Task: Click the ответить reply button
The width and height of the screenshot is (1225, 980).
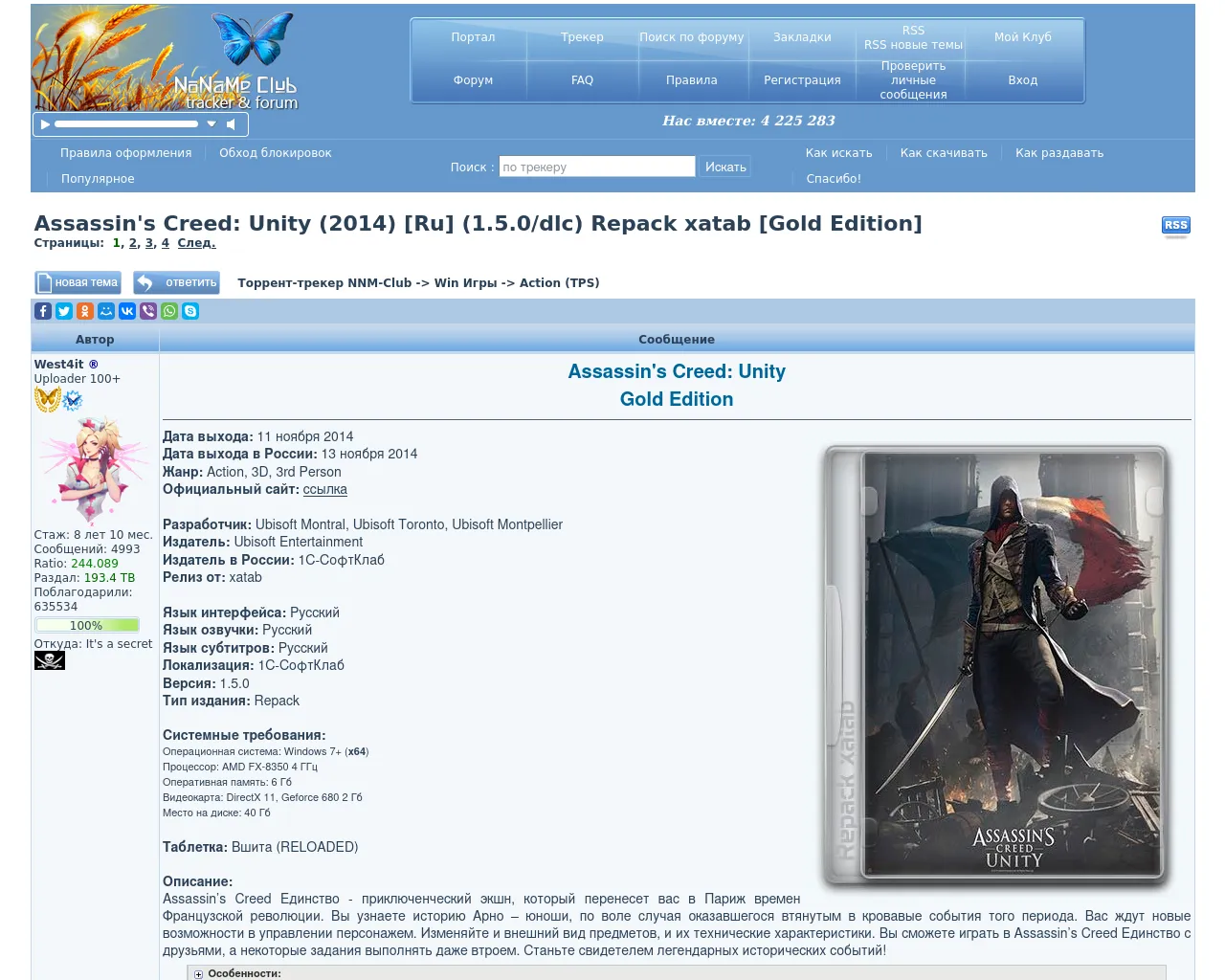Action: [x=177, y=282]
